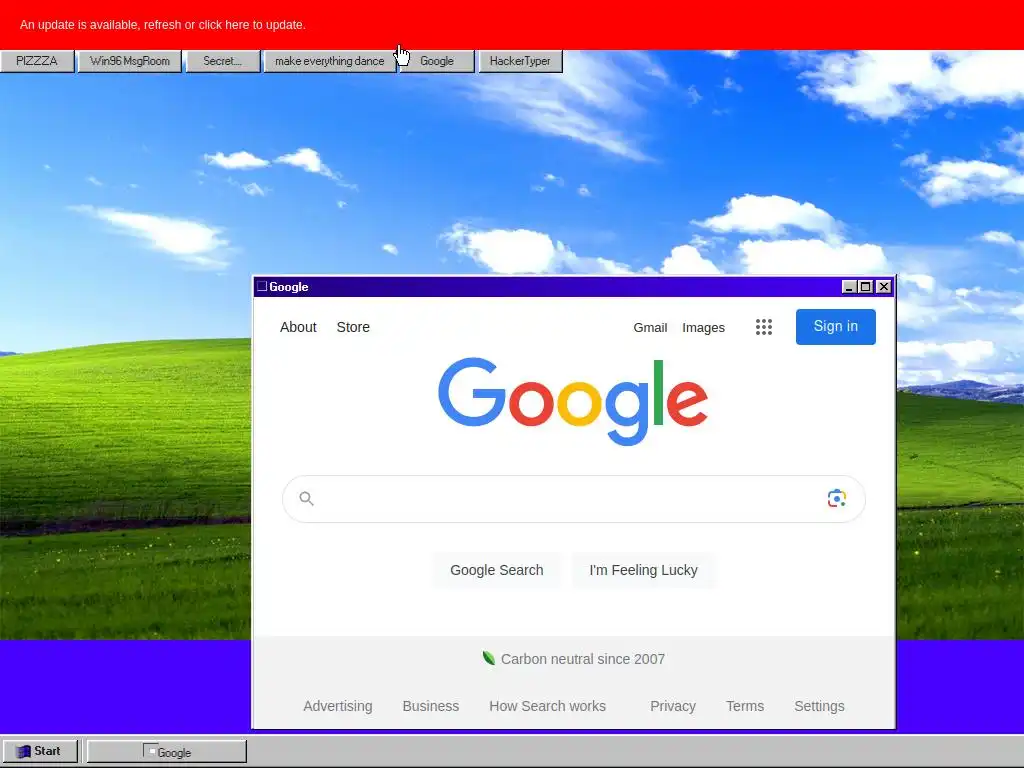Open the Settings footer menu

[819, 706]
